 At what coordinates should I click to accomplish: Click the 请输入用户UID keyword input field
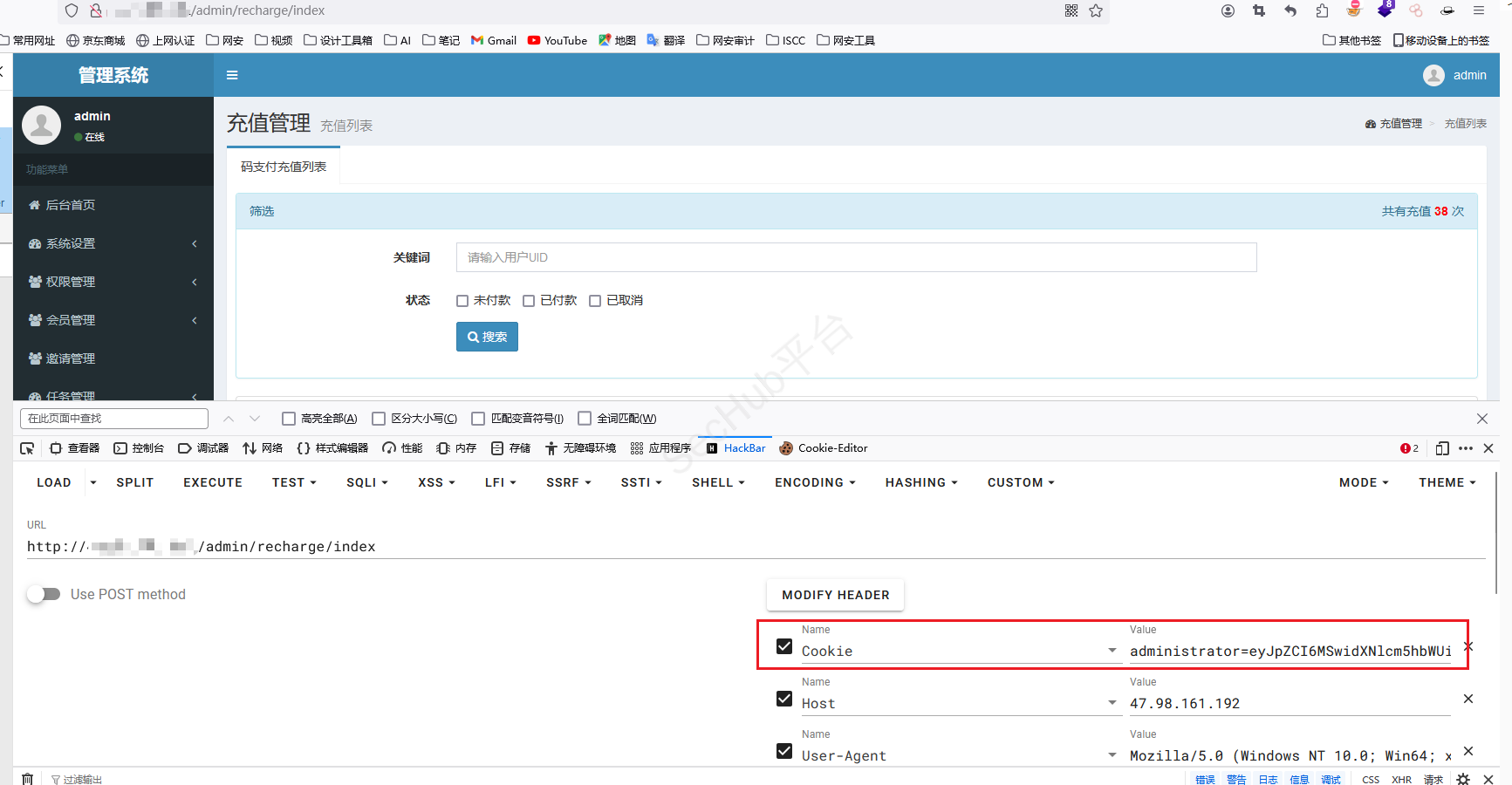coord(856,257)
